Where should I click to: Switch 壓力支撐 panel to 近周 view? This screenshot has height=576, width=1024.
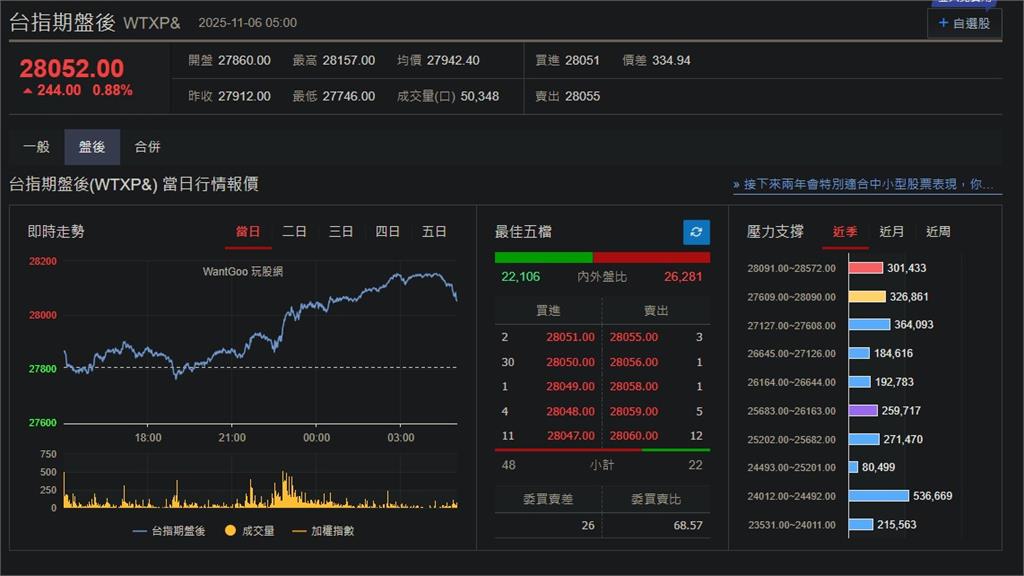pyautogui.click(x=940, y=231)
